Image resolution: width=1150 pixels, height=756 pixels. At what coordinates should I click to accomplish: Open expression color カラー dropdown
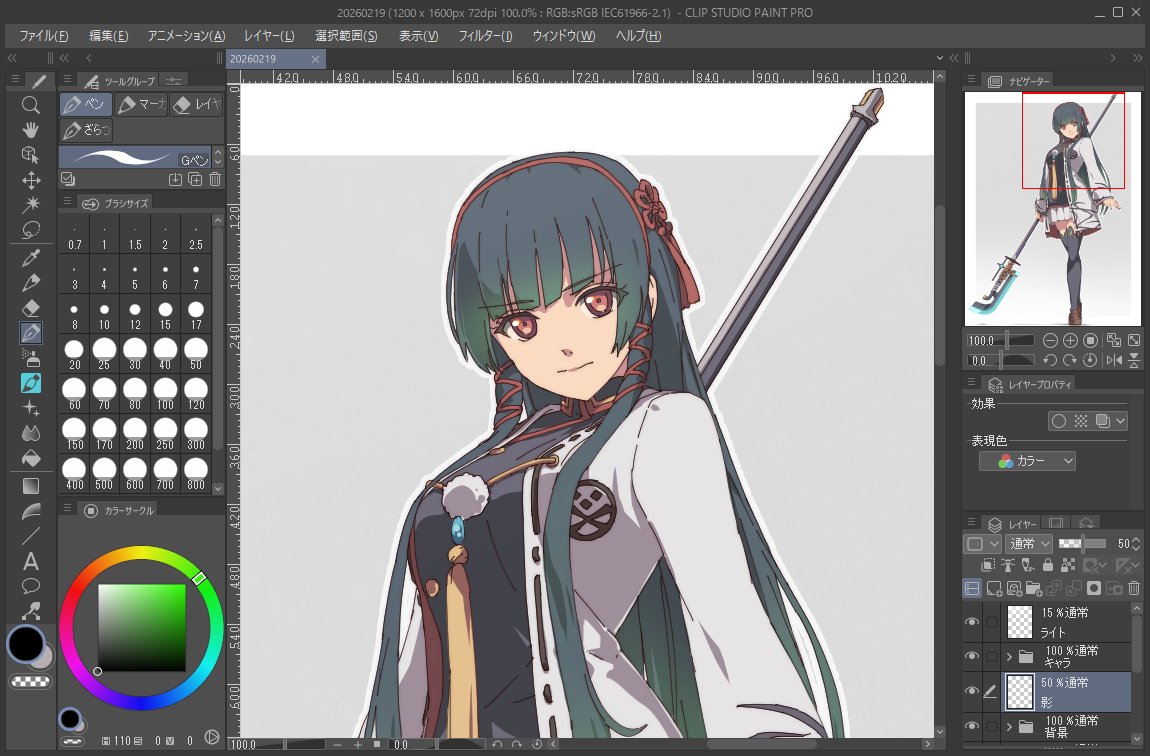pyautogui.click(x=1028, y=460)
